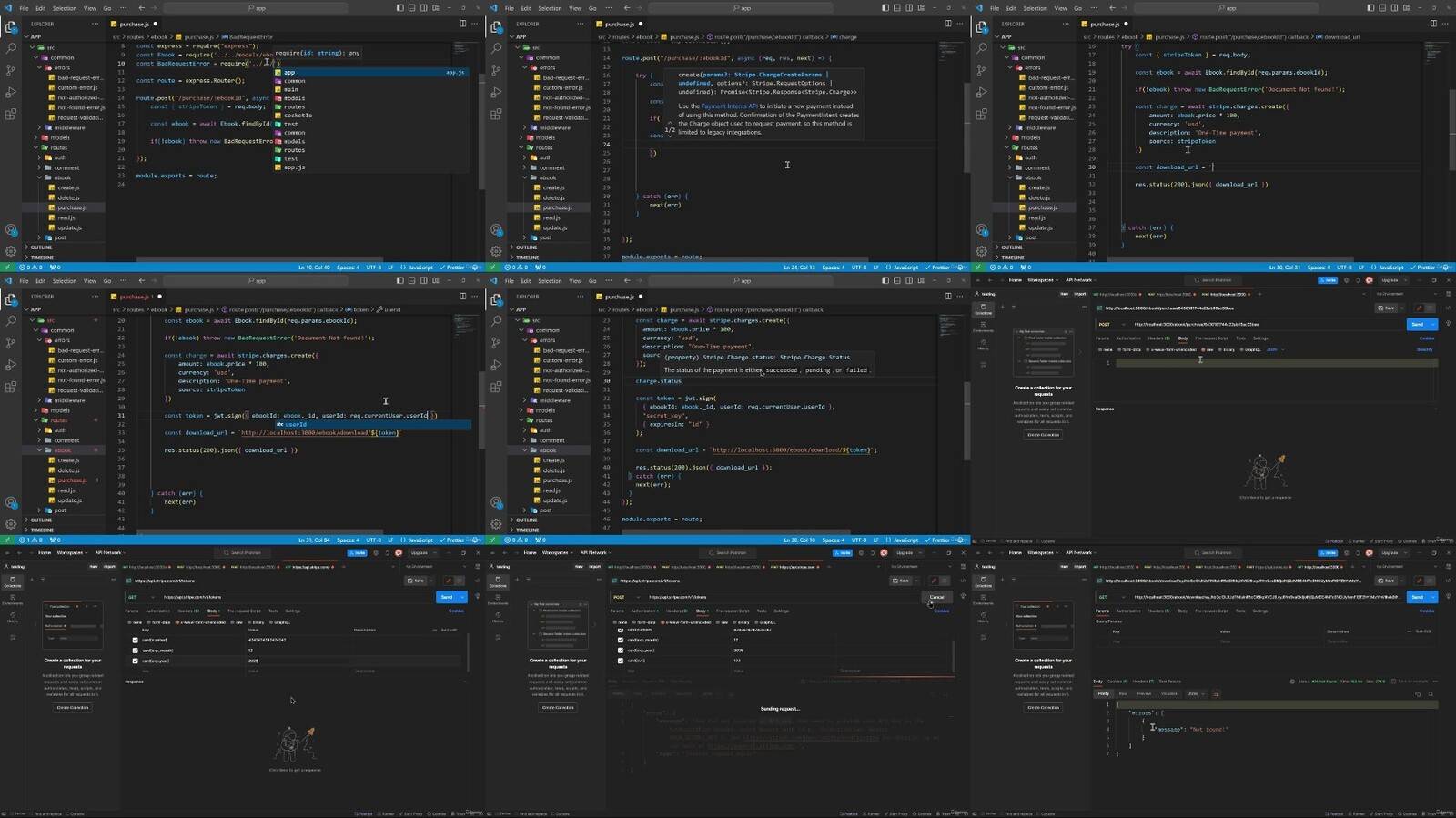Image resolution: width=1456 pixels, height=818 pixels.
Task: Open History in Postman showing 'Not found!' response
Action: [983, 617]
